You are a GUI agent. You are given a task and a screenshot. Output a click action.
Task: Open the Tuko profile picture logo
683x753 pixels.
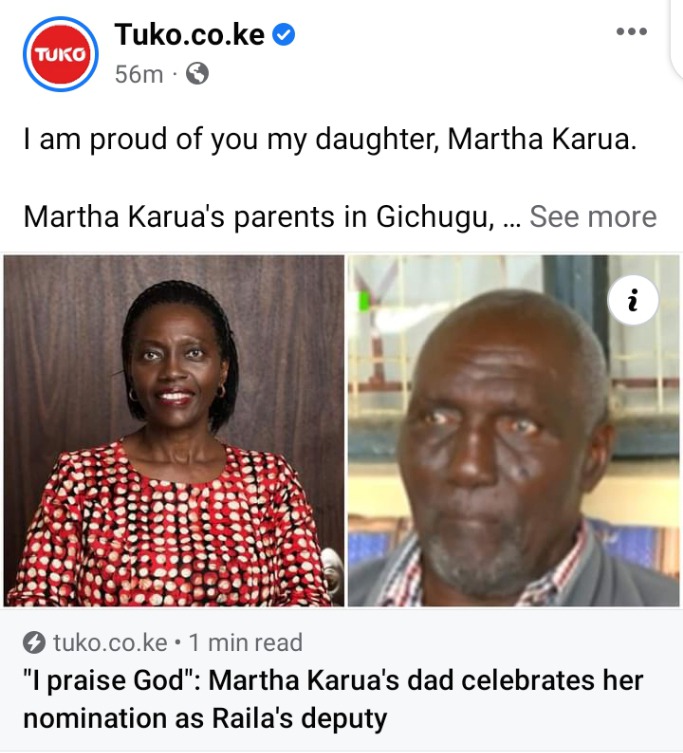click(61, 54)
